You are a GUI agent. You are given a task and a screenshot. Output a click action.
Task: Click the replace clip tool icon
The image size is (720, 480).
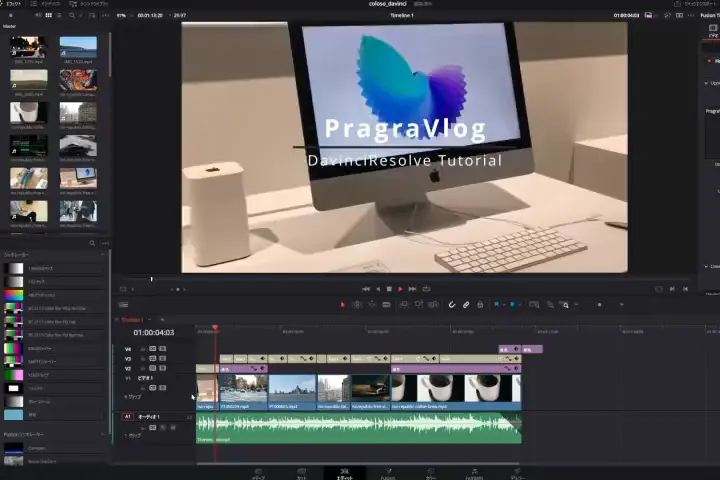click(433, 305)
